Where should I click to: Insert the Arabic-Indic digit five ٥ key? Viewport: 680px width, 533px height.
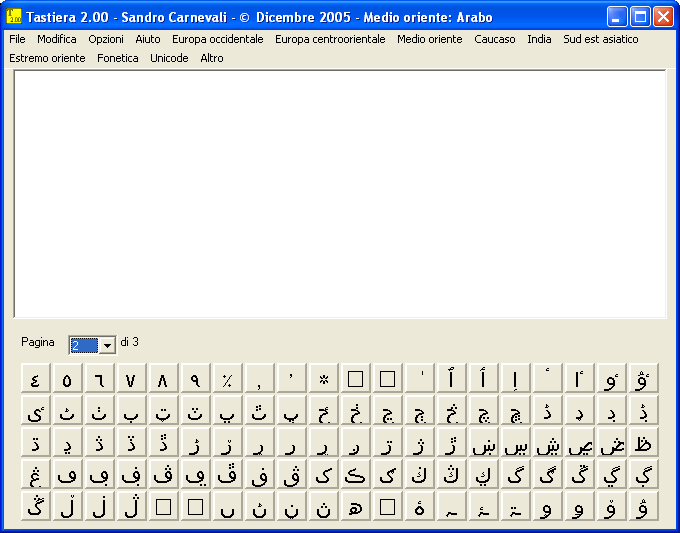[x=68, y=378]
